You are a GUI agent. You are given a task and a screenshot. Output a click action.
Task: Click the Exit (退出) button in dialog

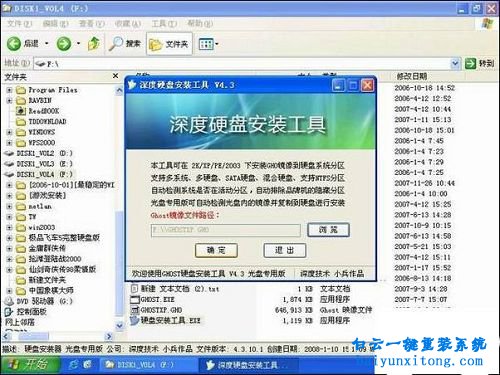pyautogui.click(x=284, y=250)
